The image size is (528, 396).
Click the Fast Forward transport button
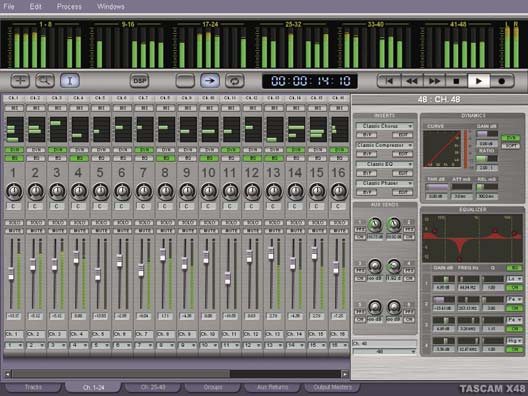point(434,81)
